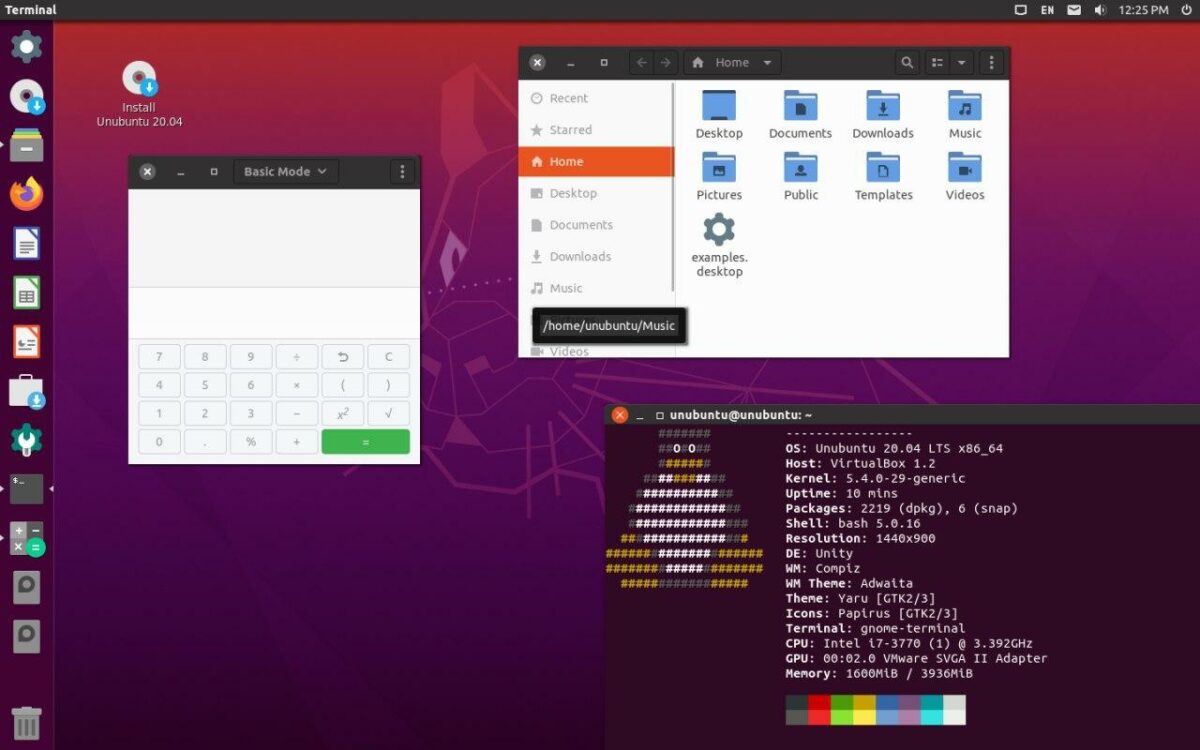Screen dimensions: 1200x750
Task: Open the file manager hamburger menu
Action: [991, 62]
